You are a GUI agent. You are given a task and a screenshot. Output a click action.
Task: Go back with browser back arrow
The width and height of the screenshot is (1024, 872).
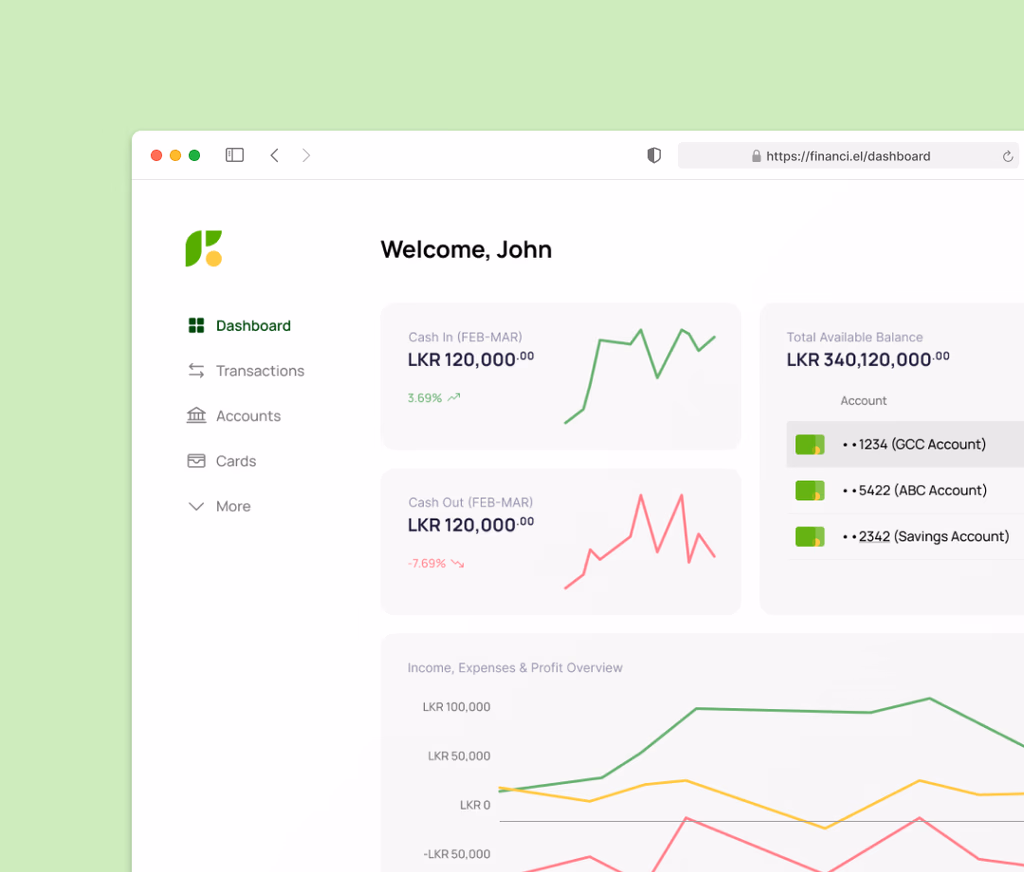pos(274,155)
